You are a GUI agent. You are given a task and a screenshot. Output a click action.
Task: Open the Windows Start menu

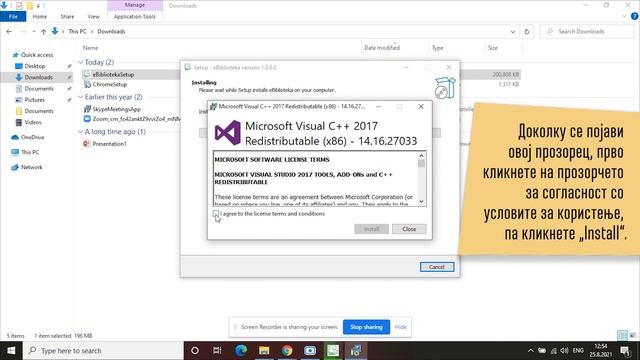click(x=11, y=351)
